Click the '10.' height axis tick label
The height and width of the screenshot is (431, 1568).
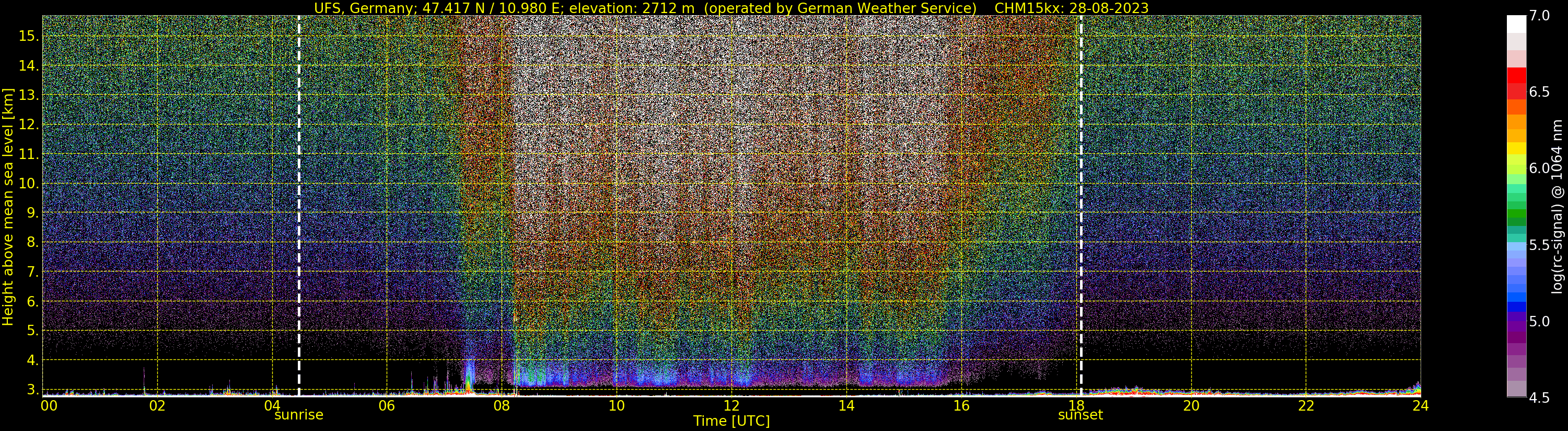[29, 184]
